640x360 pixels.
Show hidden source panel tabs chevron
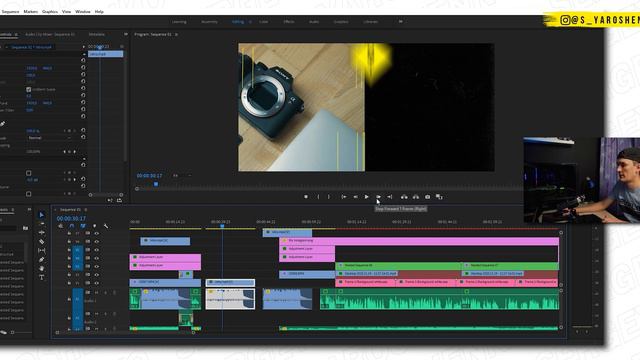[x=126, y=34]
